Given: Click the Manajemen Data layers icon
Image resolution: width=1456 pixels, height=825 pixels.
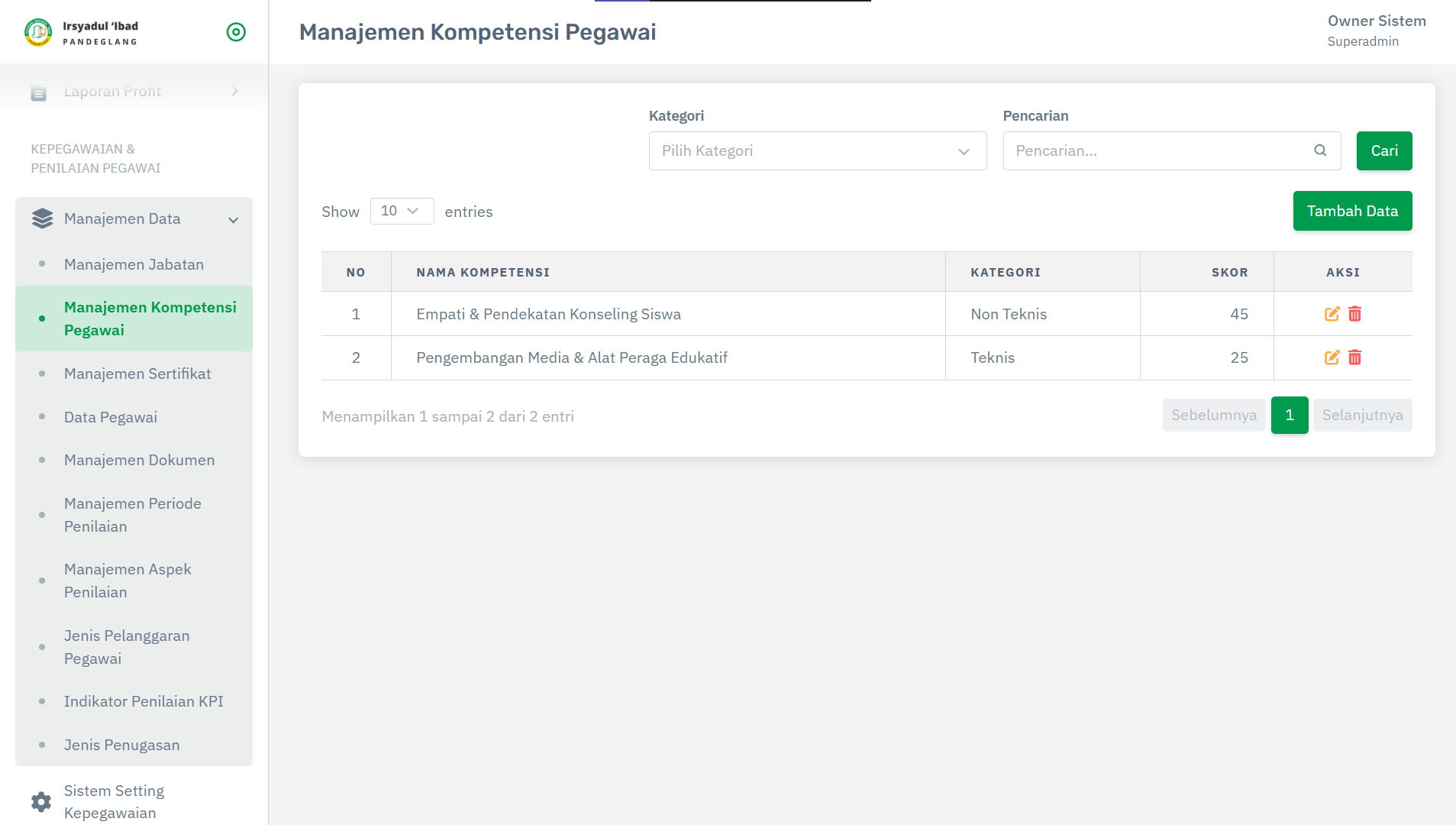Looking at the screenshot, I should [x=43, y=219].
